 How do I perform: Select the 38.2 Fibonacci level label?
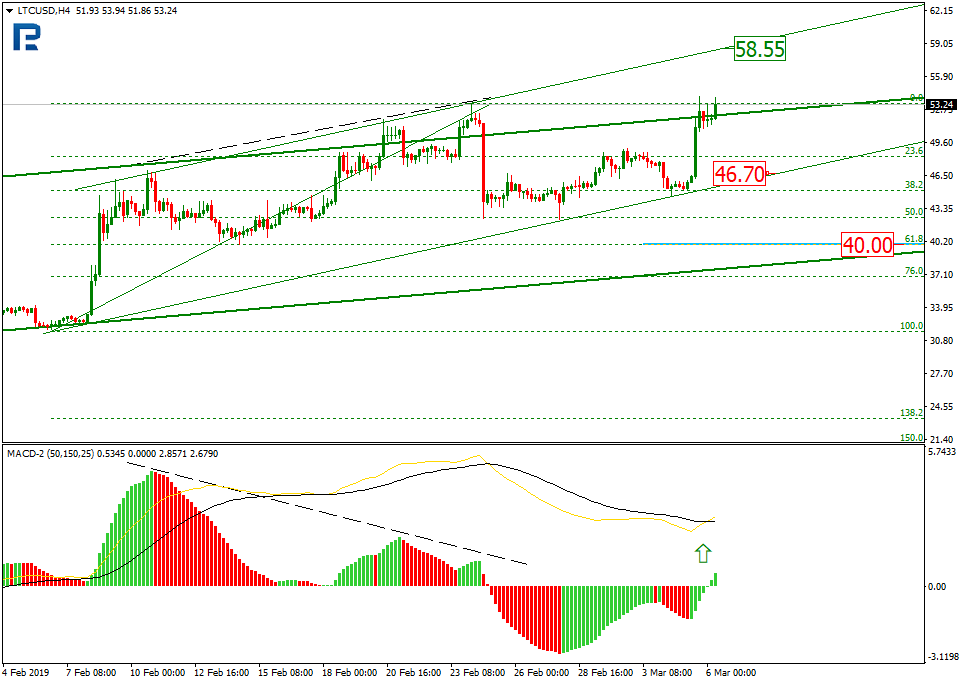click(914, 184)
